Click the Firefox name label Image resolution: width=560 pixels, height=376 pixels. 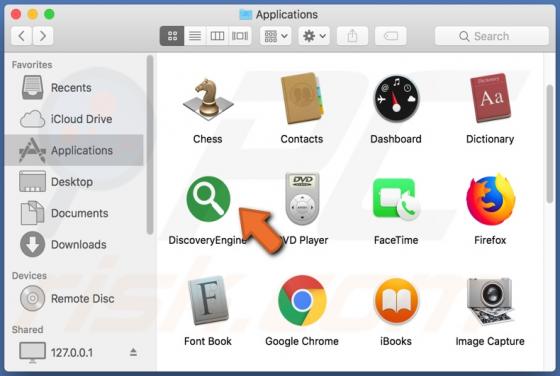(490, 240)
